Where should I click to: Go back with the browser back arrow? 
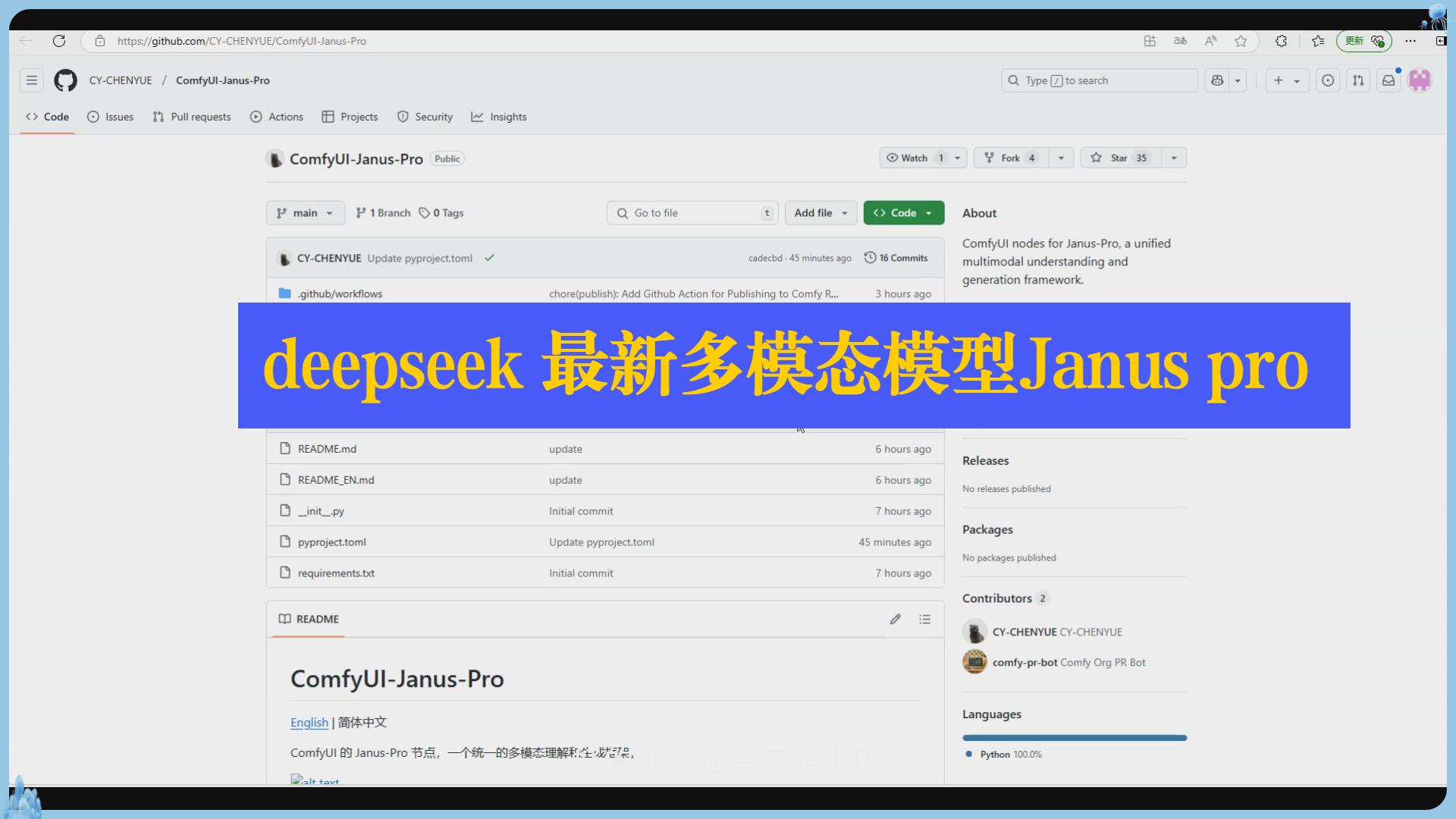pyautogui.click(x=26, y=41)
